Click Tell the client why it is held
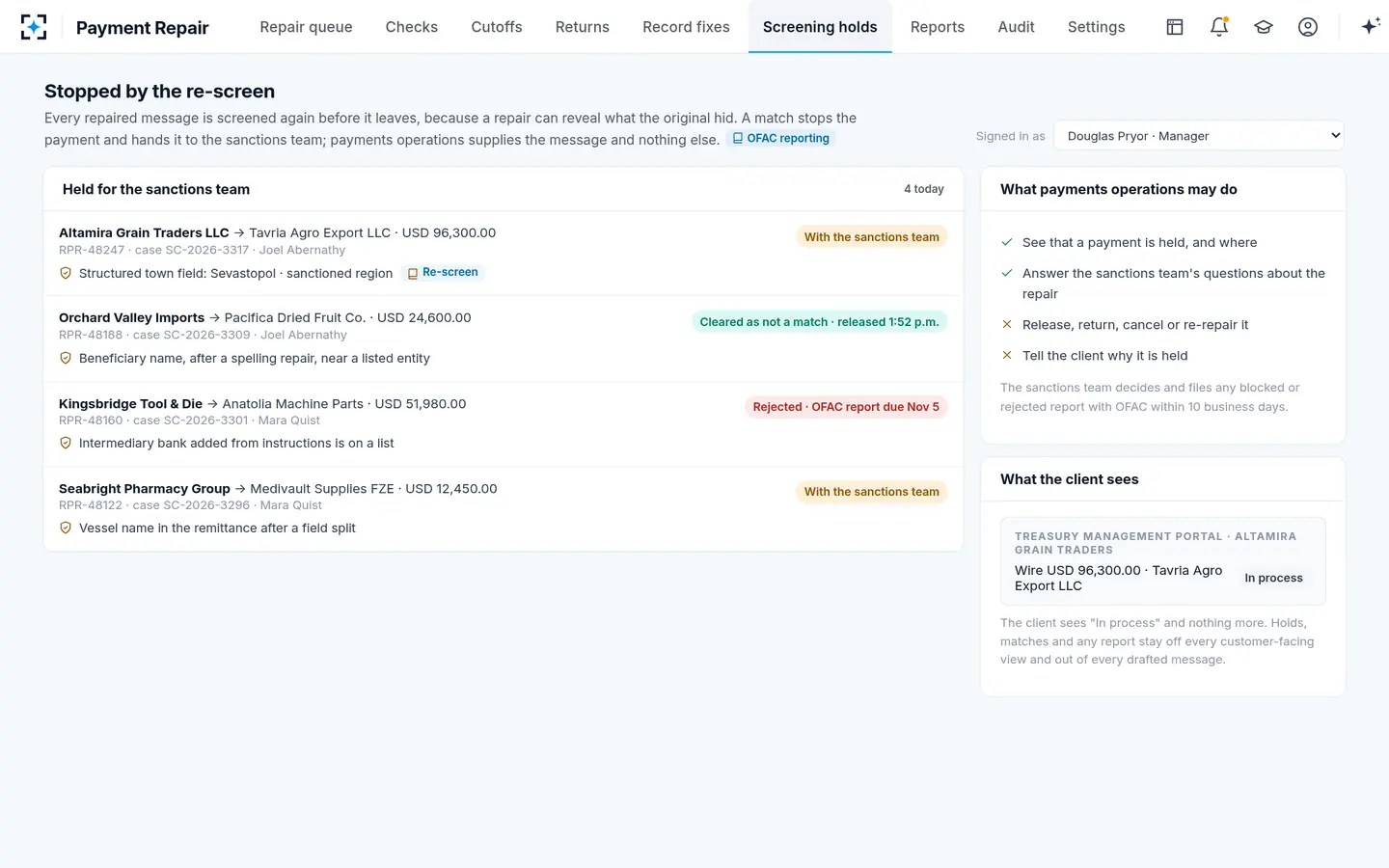The image size is (1389, 868). click(x=1105, y=356)
